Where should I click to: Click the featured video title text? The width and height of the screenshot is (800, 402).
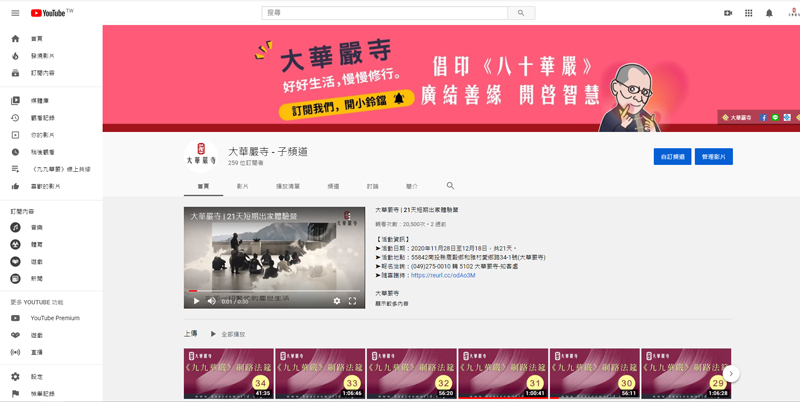point(416,210)
